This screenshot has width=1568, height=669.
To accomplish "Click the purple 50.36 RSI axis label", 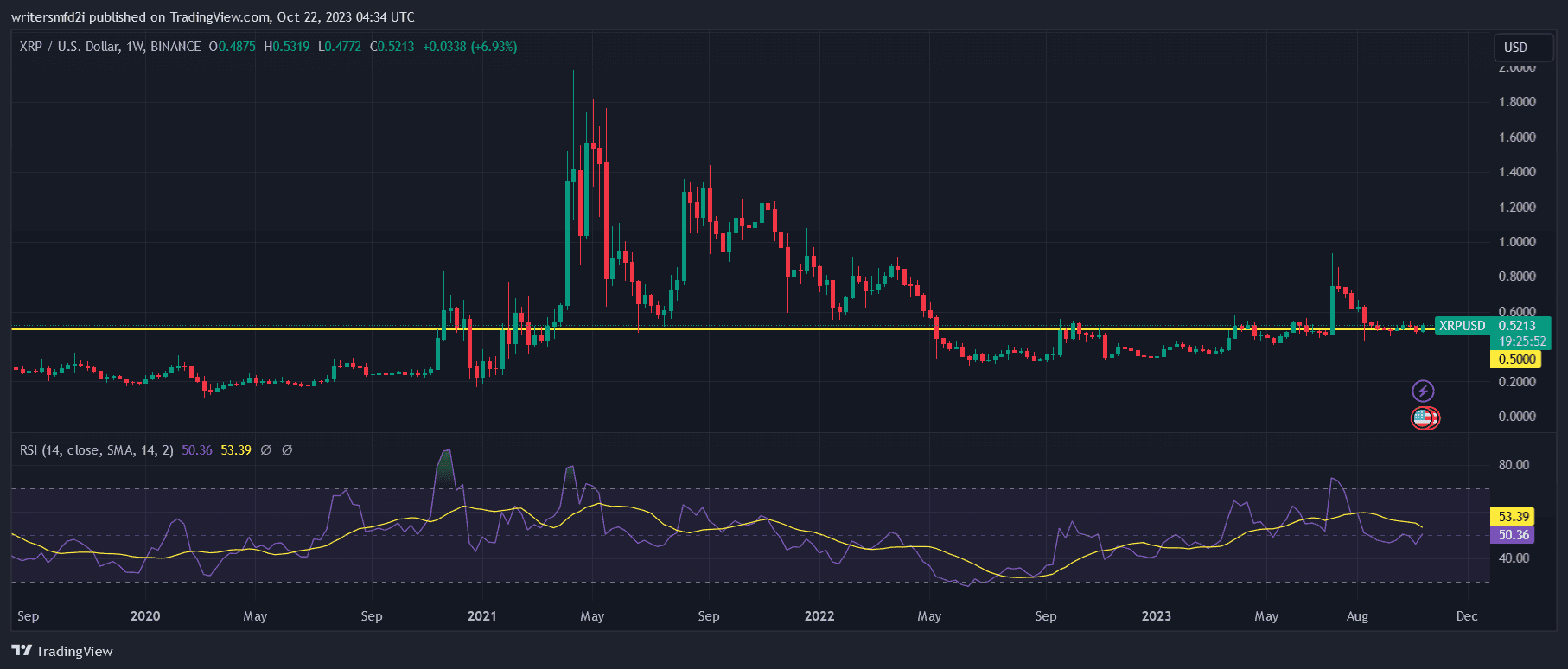I will point(1513,535).
